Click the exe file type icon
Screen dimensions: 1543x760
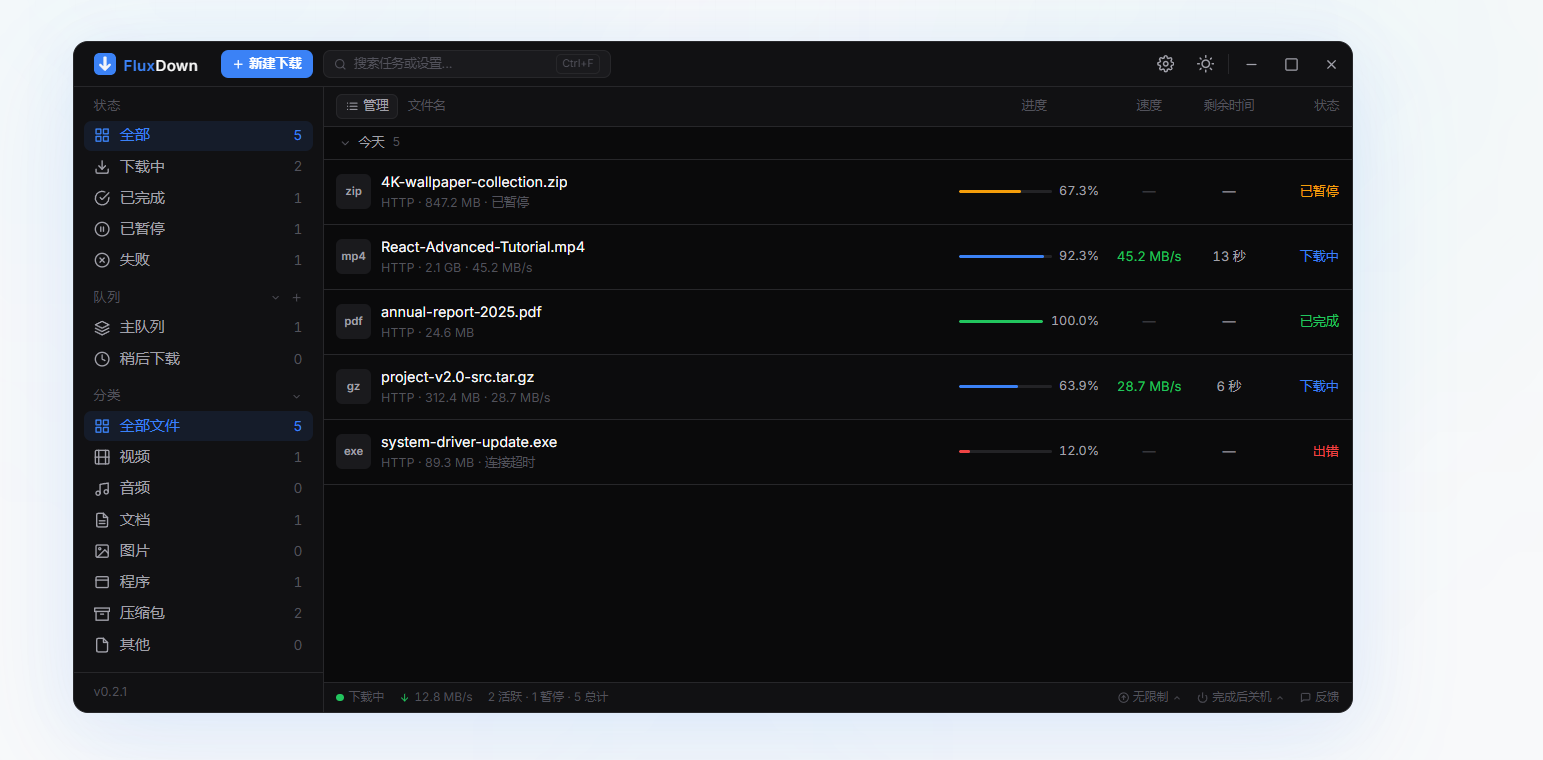click(353, 451)
